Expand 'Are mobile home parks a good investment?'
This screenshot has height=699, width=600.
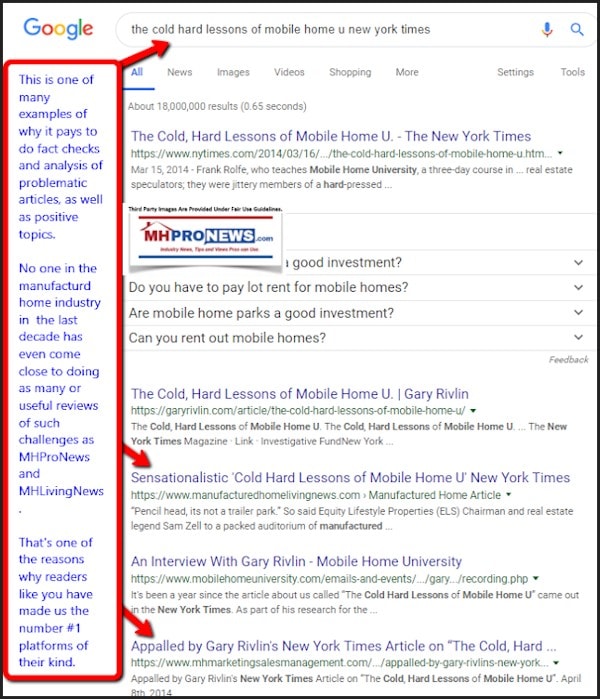[x=361, y=312]
